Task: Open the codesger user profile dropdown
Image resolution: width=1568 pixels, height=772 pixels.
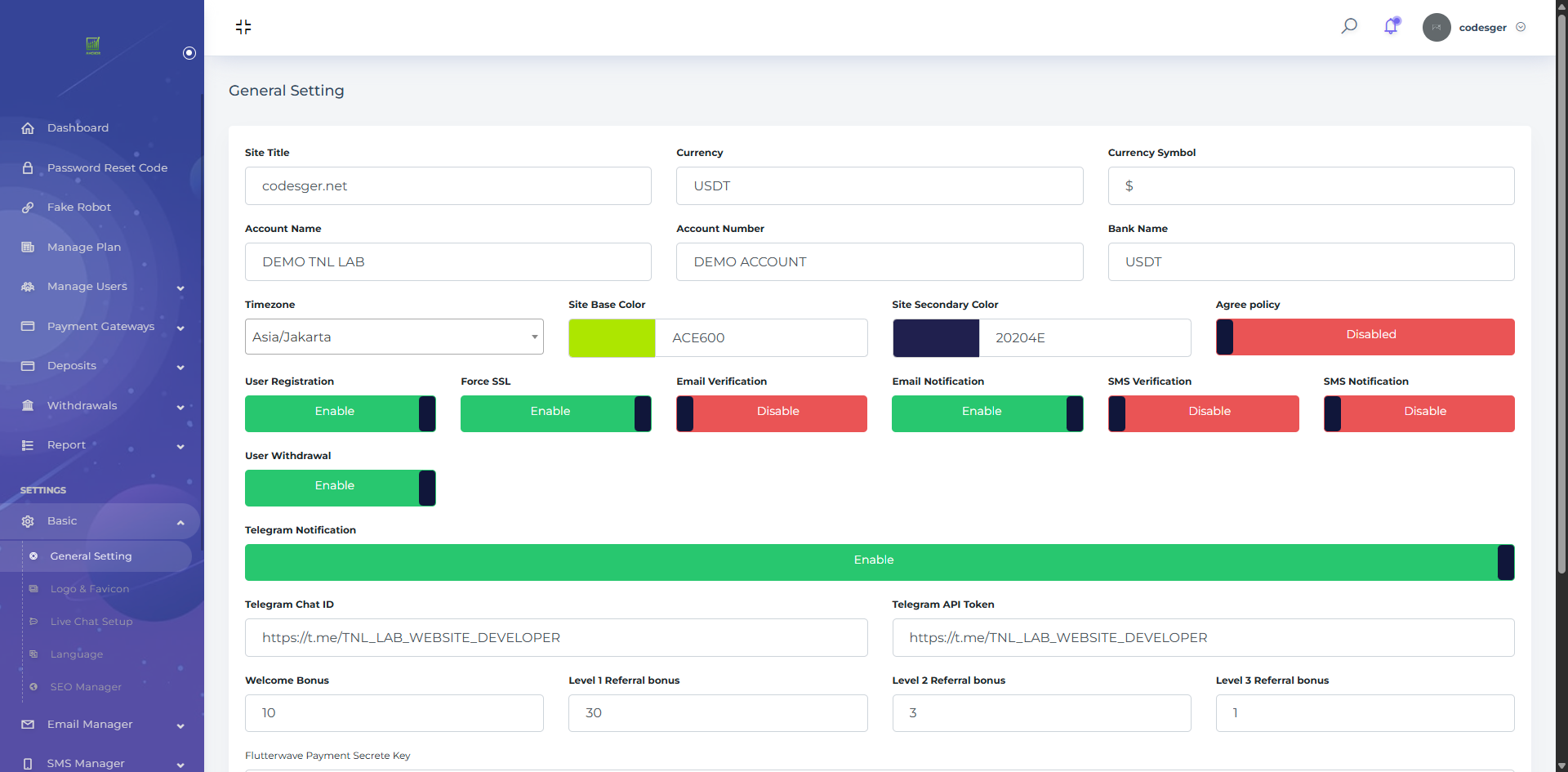Action: (1475, 27)
